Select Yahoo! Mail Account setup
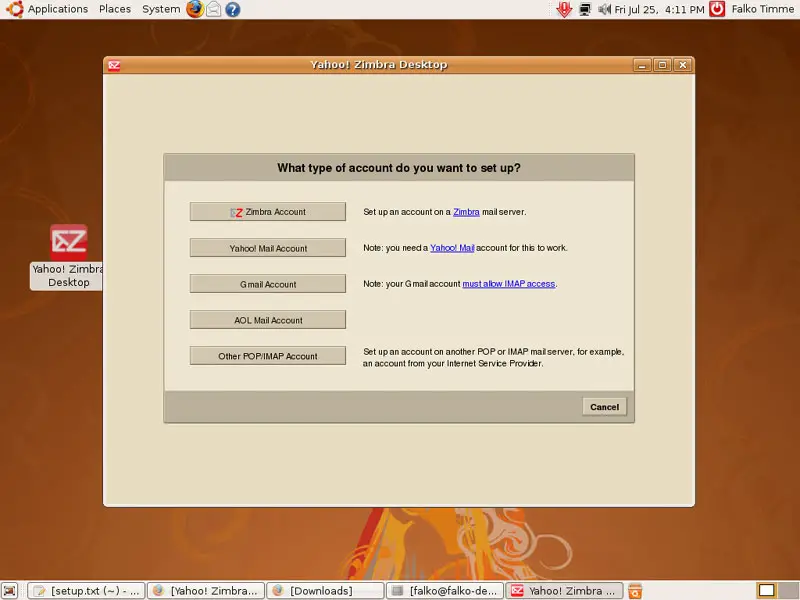Screen dimensions: 800x600 (x=267, y=248)
